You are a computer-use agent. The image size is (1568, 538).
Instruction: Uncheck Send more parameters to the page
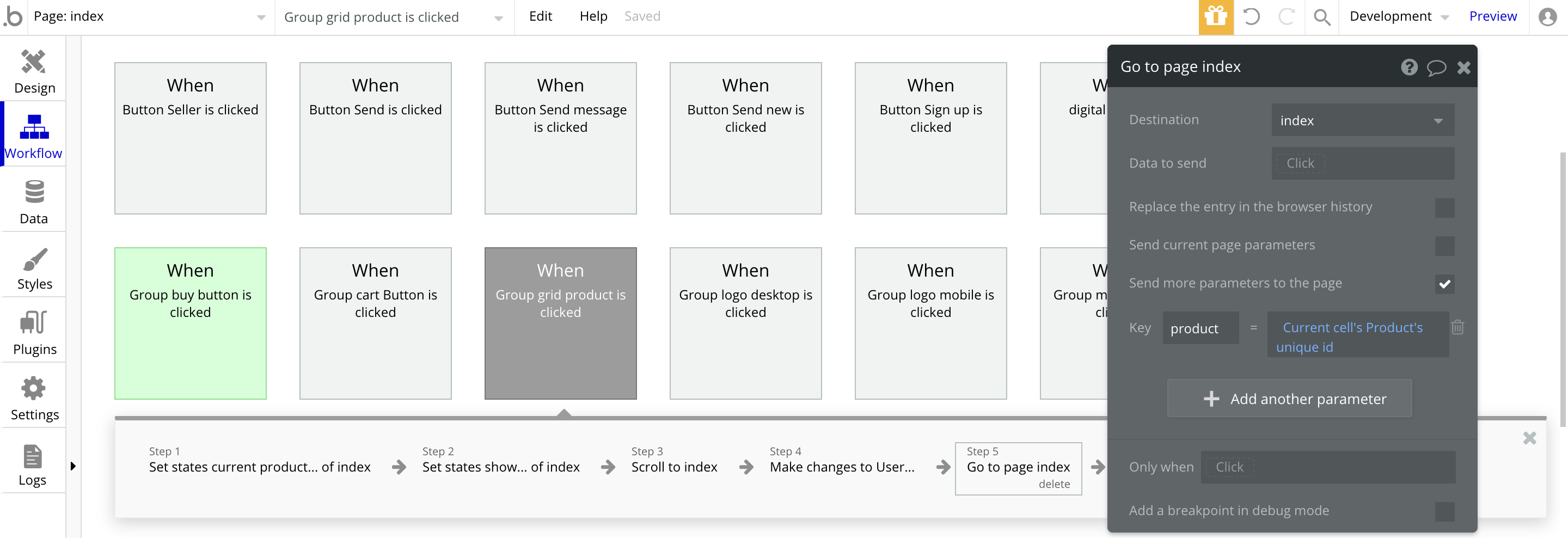1444,284
